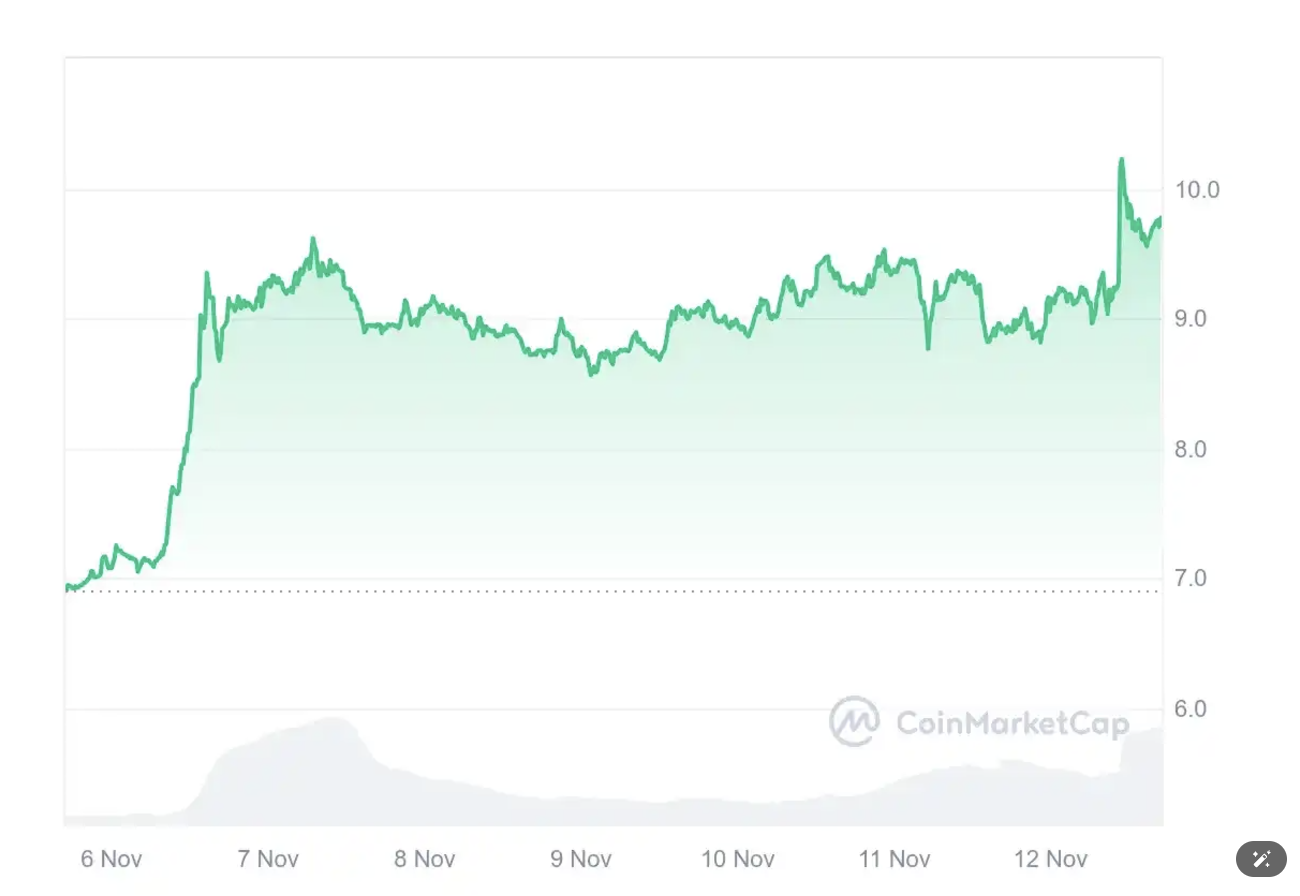
Task: Select the 8 Nov date label
Action: (424, 859)
